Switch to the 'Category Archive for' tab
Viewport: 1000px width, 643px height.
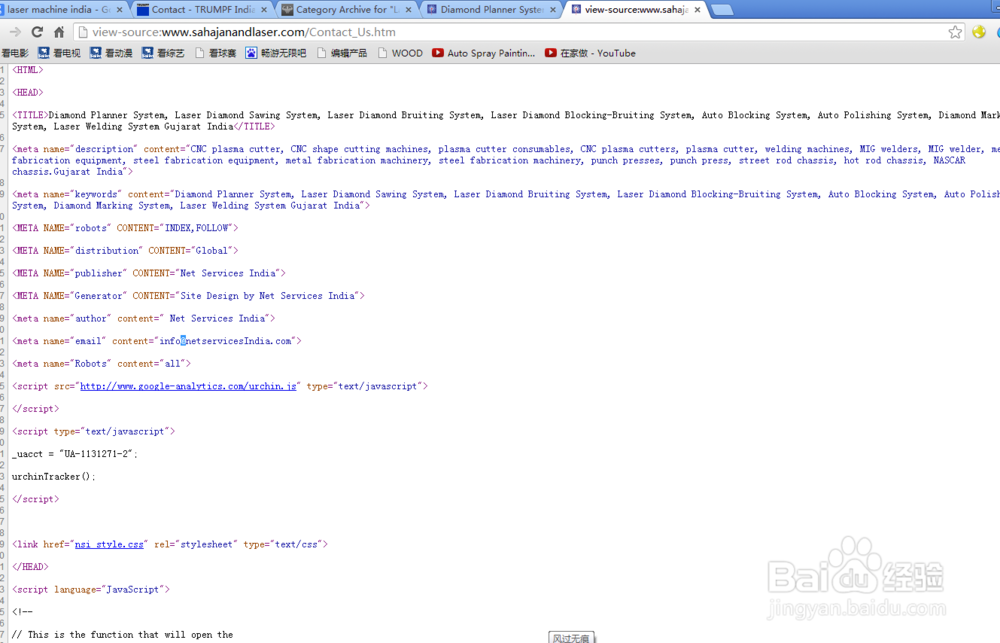pos(348,10)
